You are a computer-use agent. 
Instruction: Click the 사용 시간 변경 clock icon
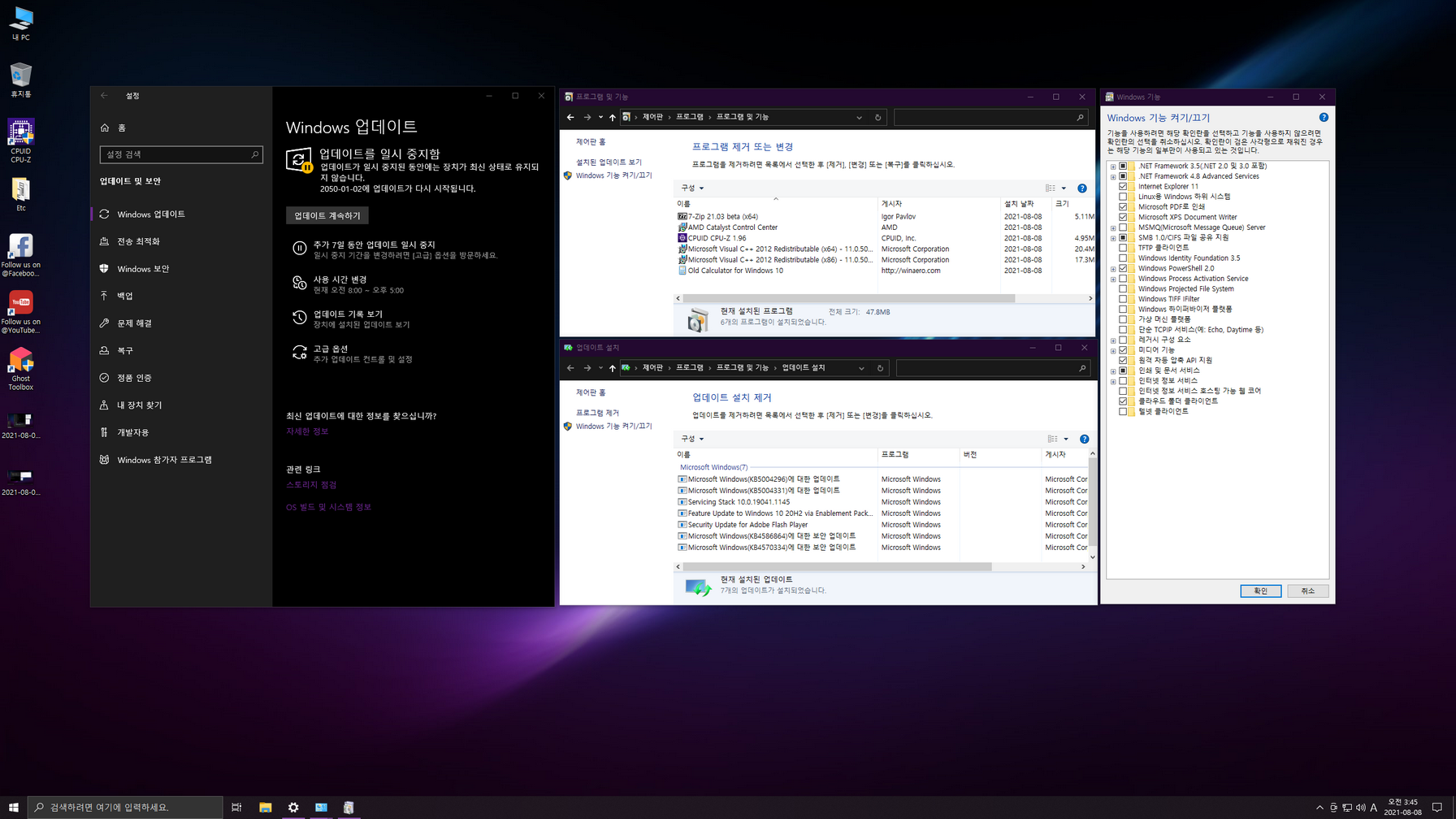[x=299, y=283]
